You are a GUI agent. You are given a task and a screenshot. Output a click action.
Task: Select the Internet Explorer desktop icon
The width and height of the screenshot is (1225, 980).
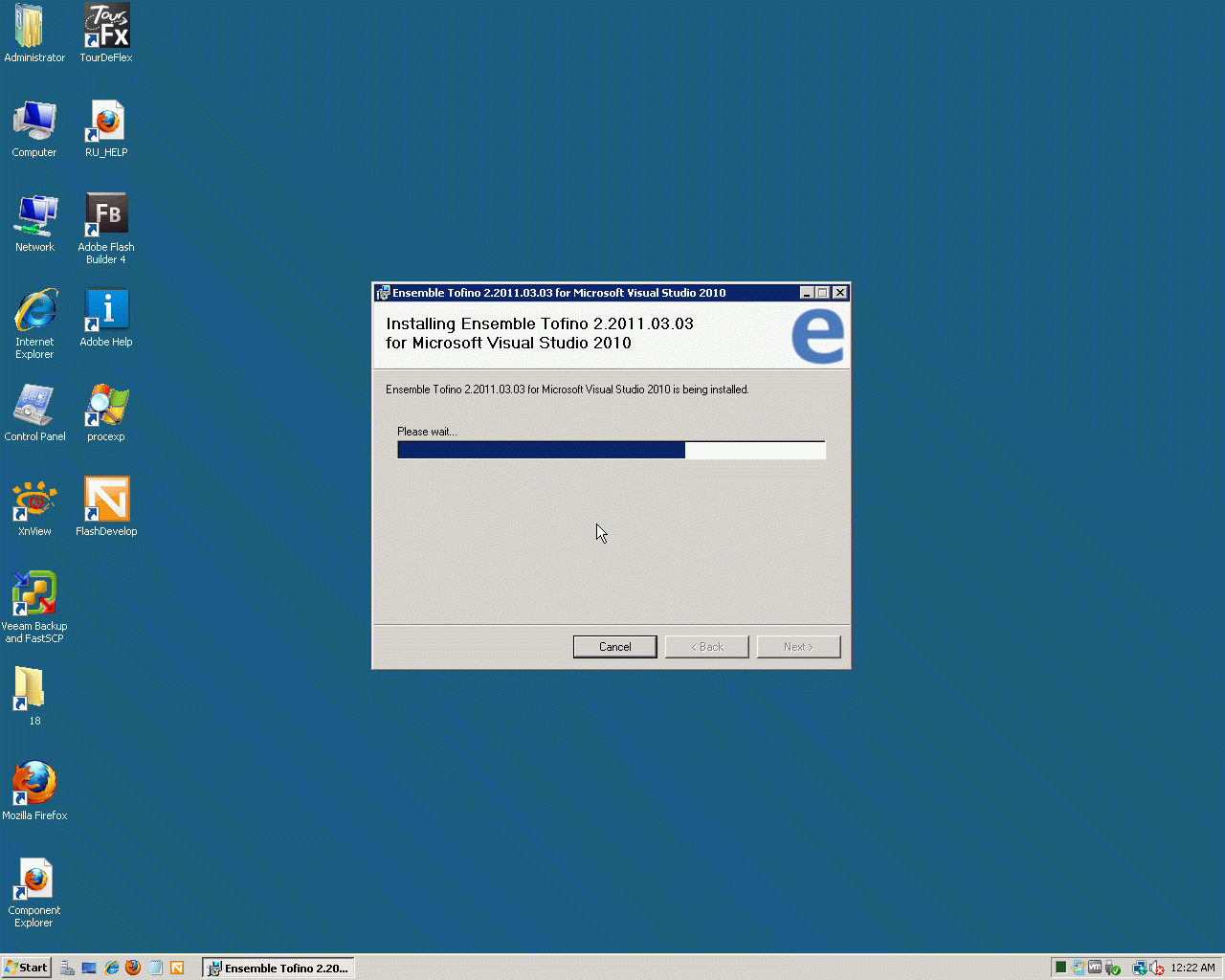[x=34, y=323]
